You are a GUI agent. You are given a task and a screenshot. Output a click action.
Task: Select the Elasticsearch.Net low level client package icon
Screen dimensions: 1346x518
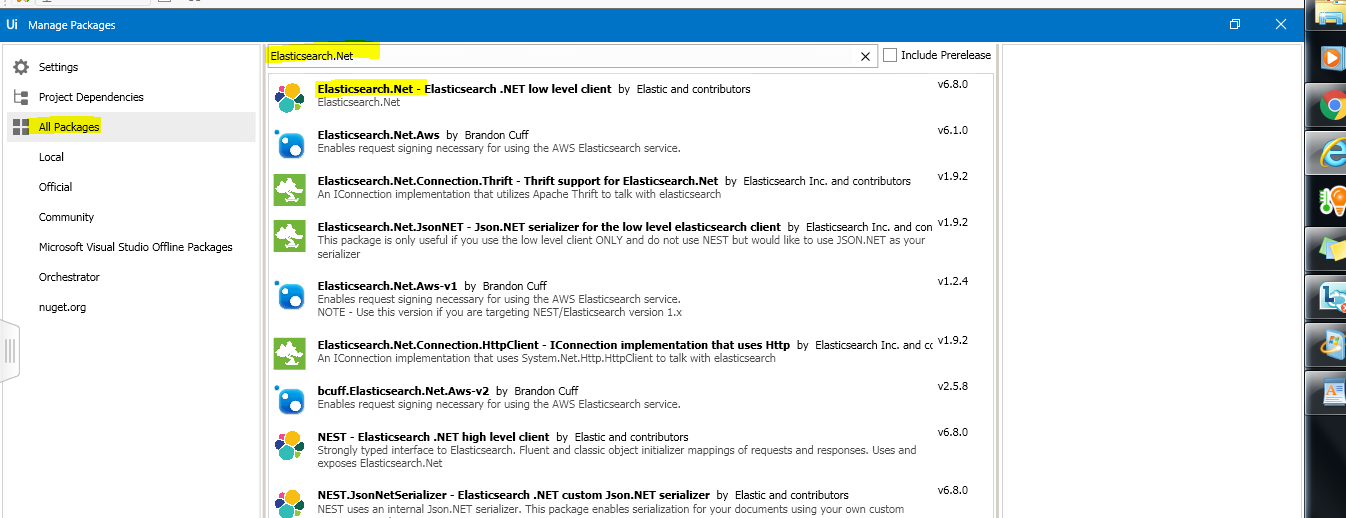click(x=290, y=97)
